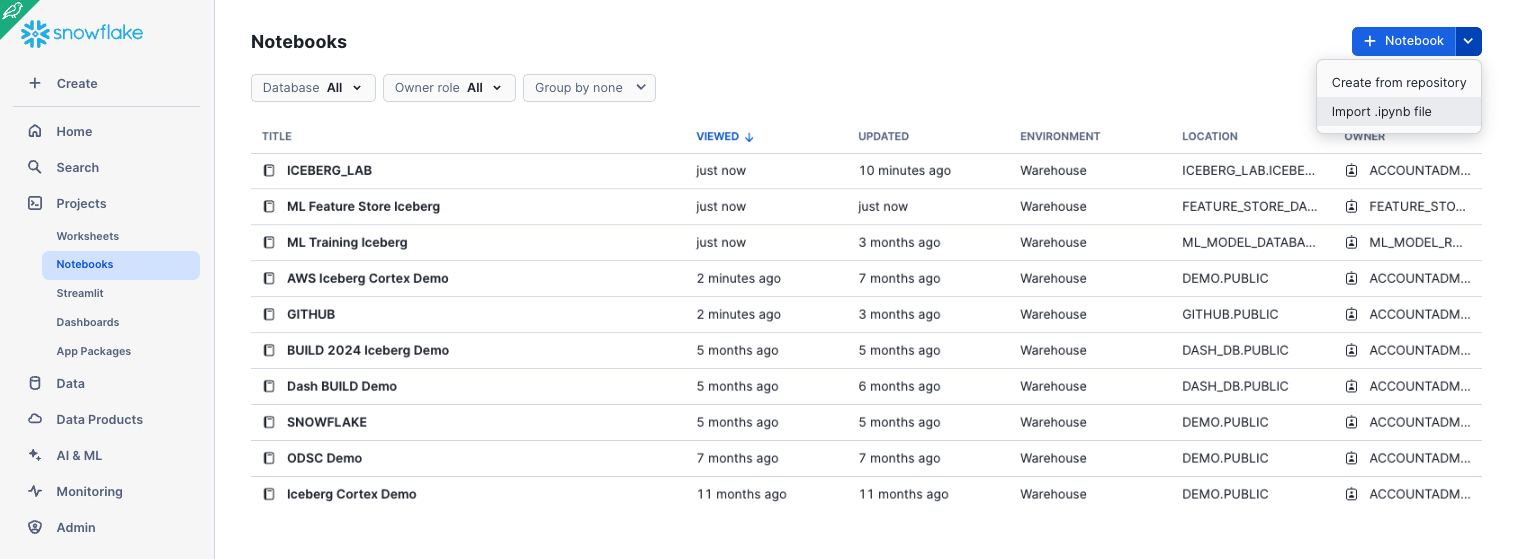Open Streamlit under Projects

80,293
